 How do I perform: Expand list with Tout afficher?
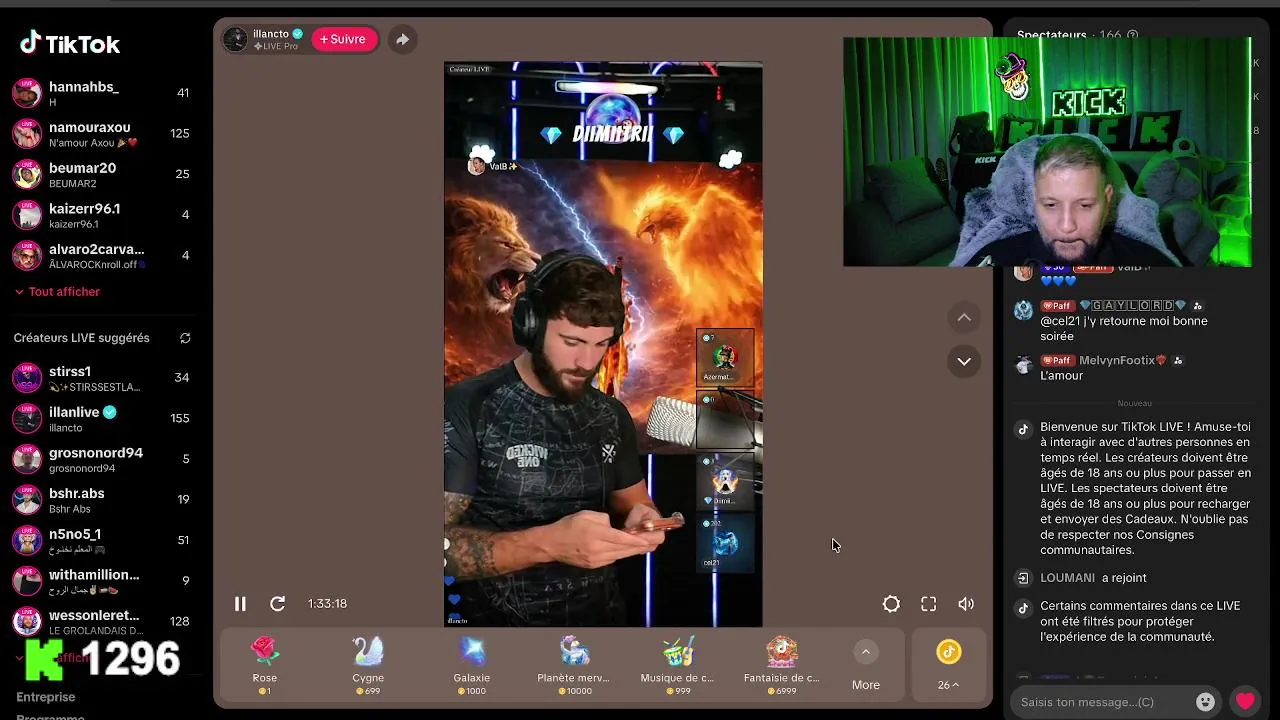coord(57,292)
